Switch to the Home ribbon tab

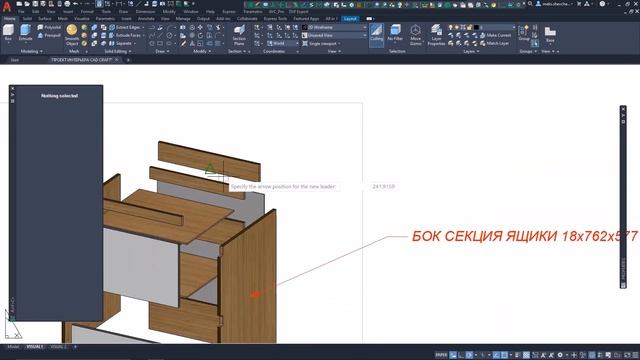9,19
